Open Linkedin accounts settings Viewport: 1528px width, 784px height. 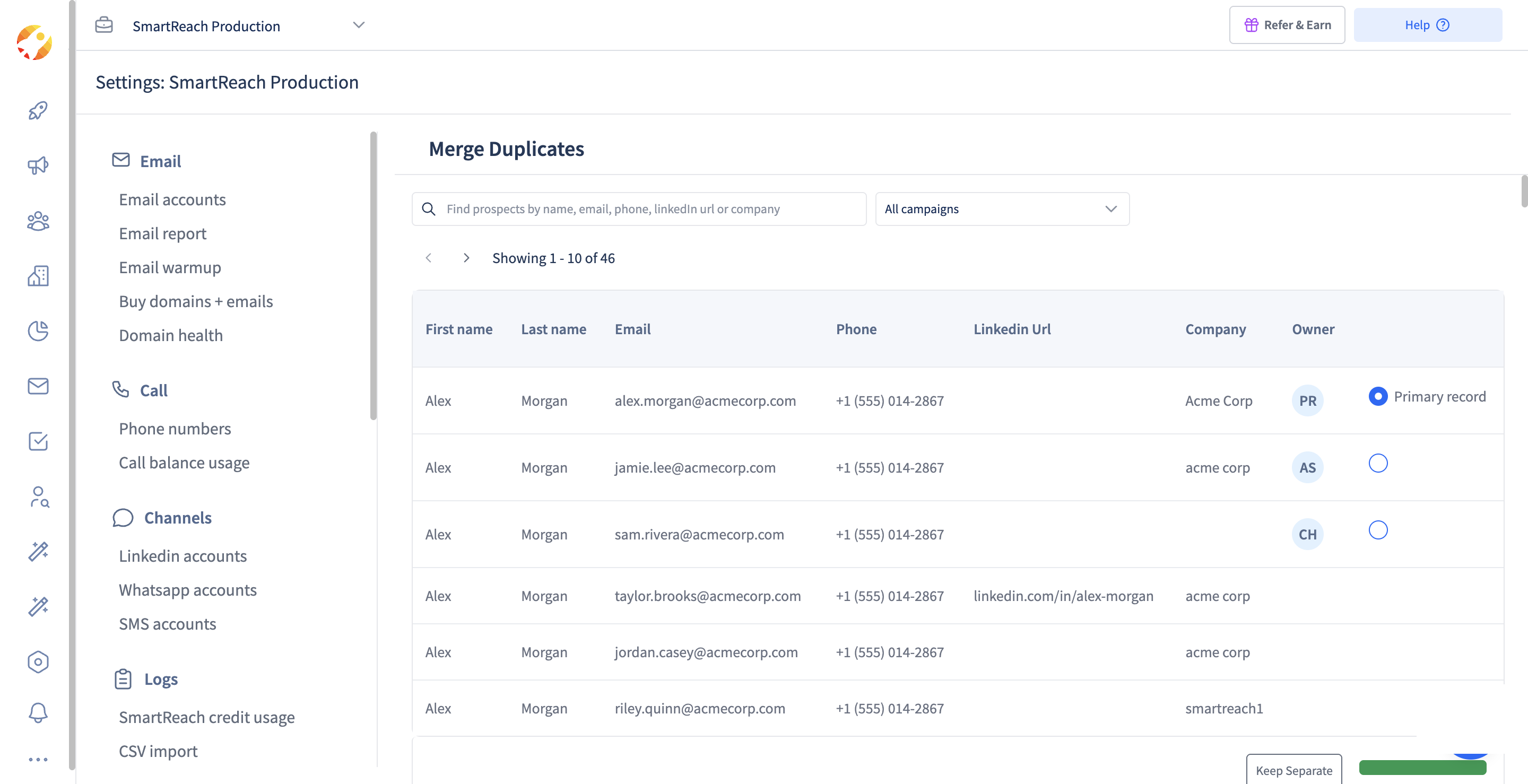coord(183,556)
